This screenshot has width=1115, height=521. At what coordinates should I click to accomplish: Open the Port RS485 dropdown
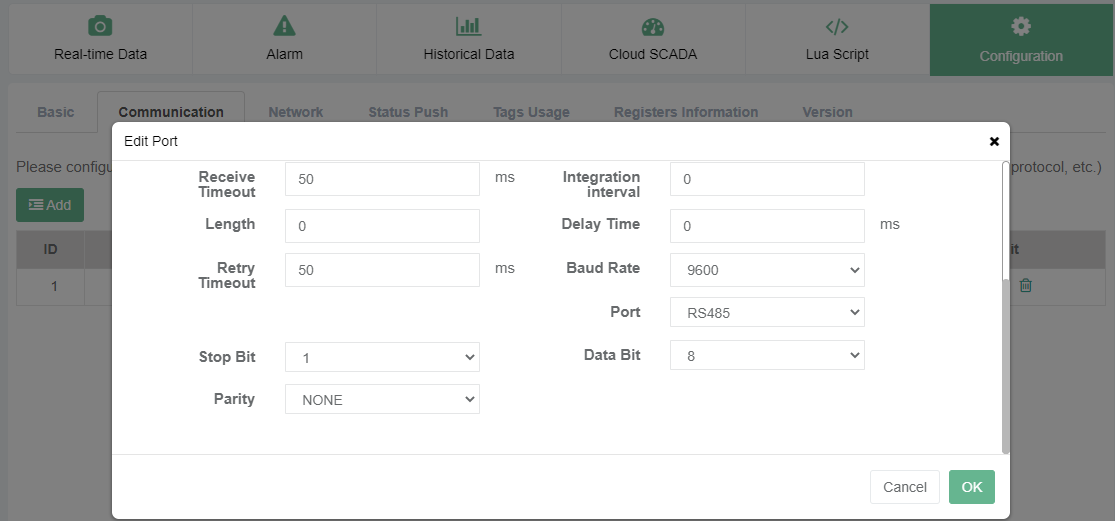click(x=767, y=312)
